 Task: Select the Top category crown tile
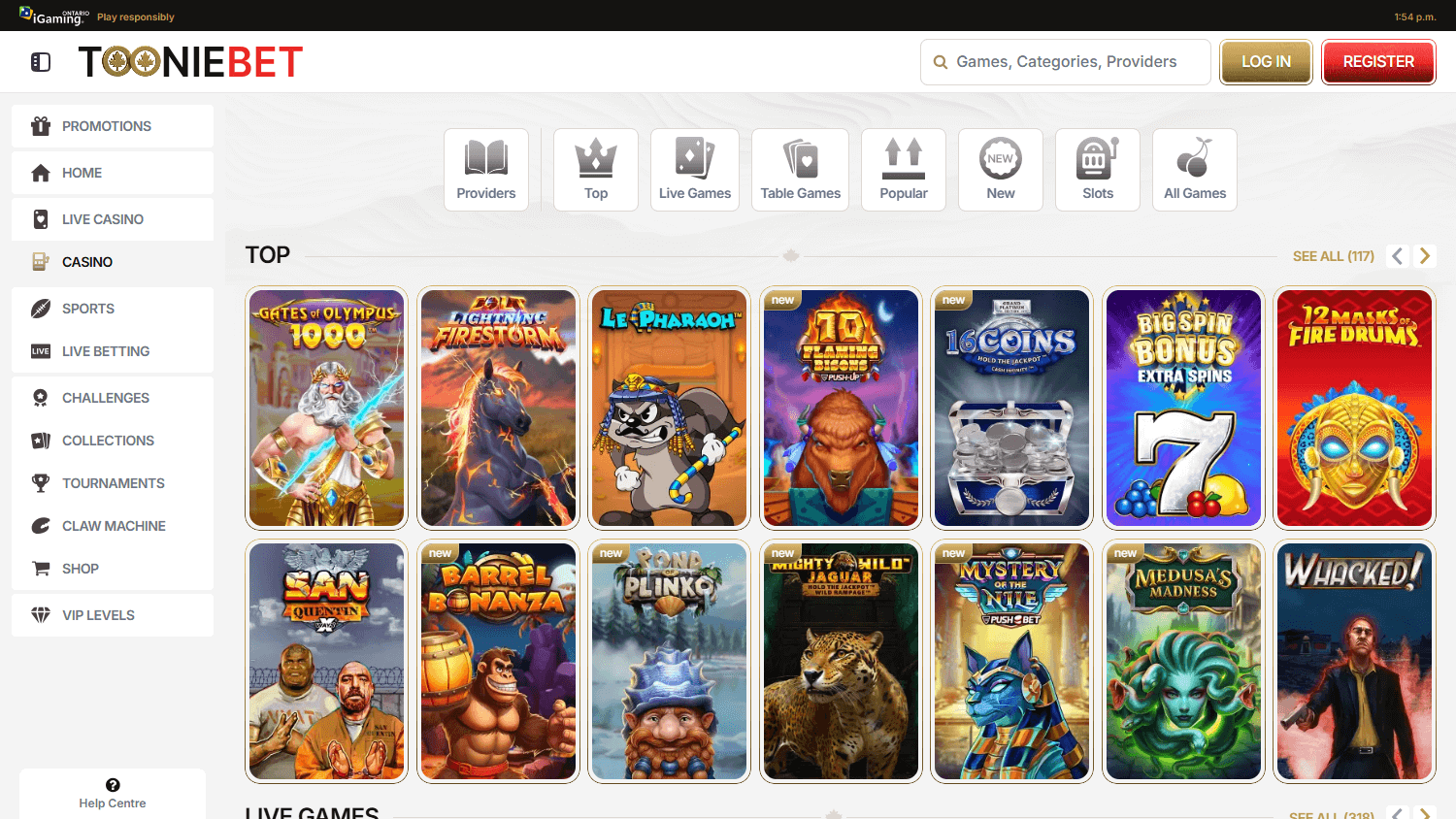[x=596, y=170]
